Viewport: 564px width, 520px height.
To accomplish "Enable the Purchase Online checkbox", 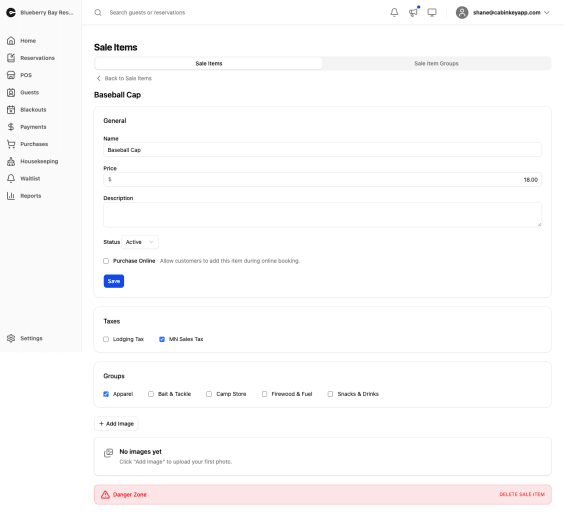I will click(x=106, y=261).
